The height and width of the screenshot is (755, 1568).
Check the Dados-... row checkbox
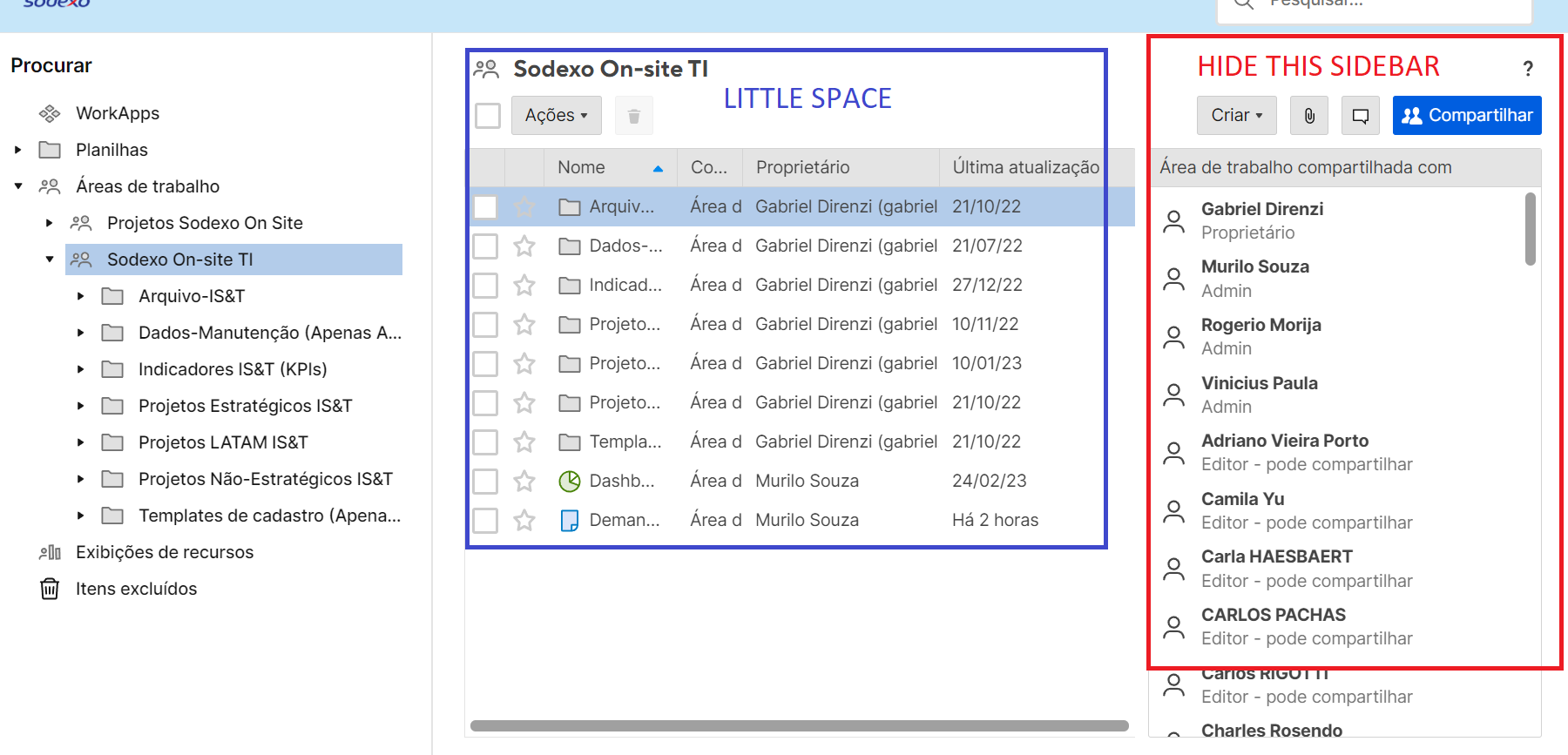[x=485, y=246]
